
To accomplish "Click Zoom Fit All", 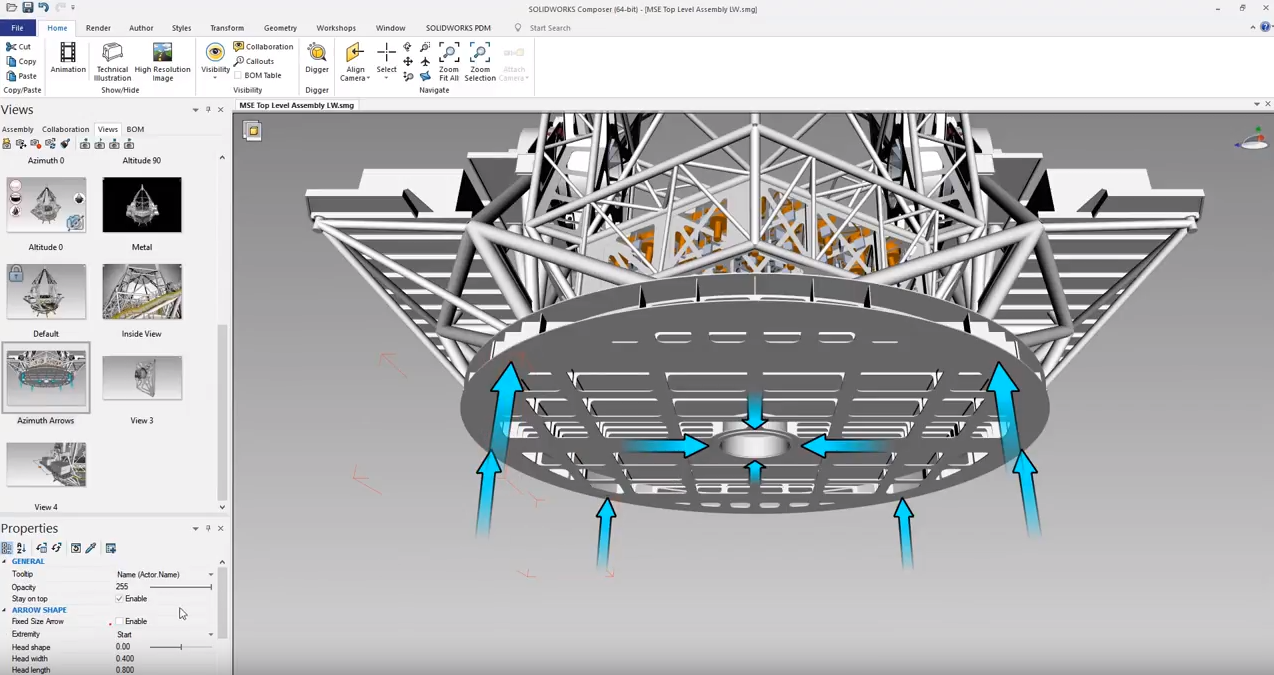I will pyautogui.click(x=449, y=62).
